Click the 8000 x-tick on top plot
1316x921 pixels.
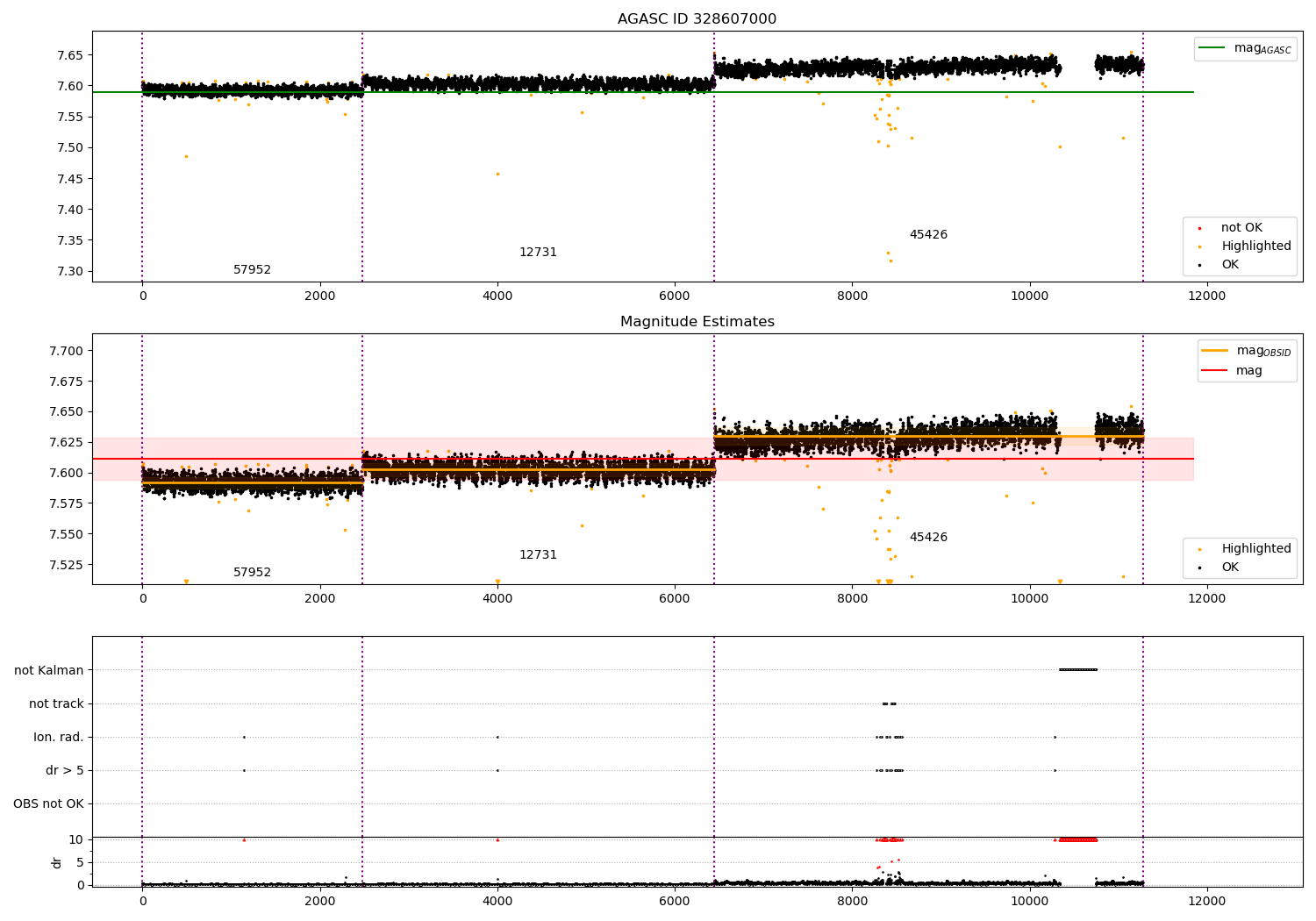click(x=852, y=296)
